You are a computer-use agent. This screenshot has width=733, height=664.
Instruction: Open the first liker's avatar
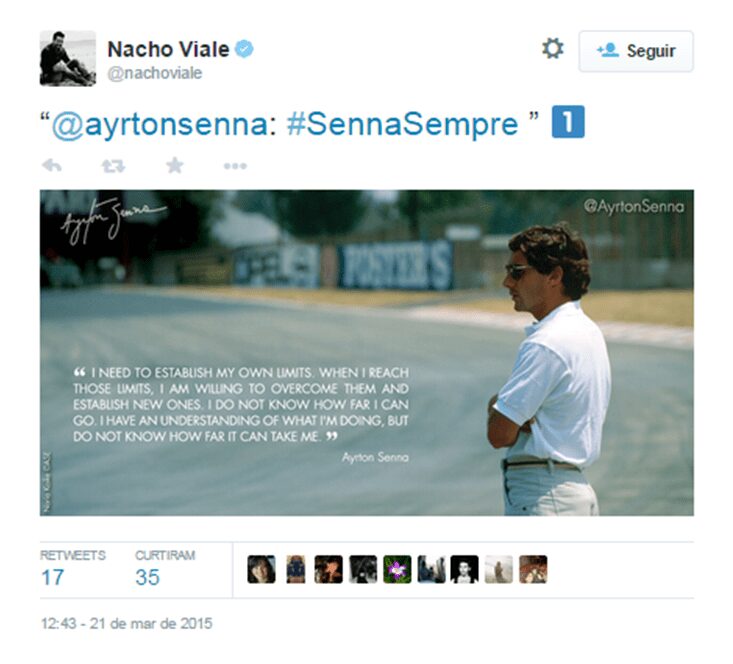pos(261,569)
